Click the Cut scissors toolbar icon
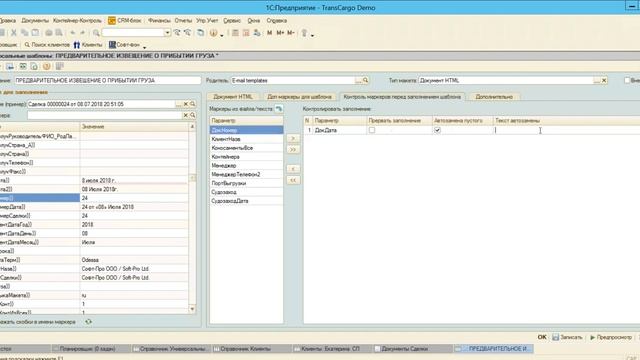Image resolution: width=640 pixels, height=360 pixels. [x=14, y=33]
